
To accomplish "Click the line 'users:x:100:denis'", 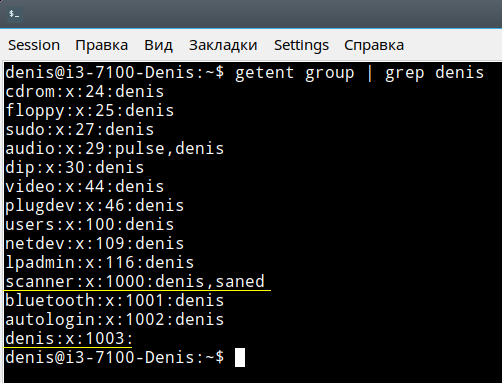I will click(90, 225).
